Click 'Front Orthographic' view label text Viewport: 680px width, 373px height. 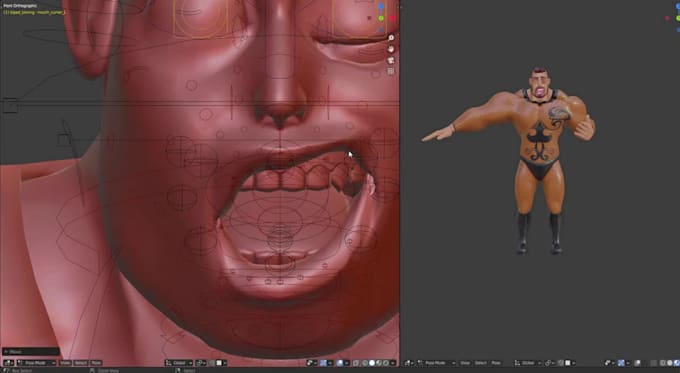[20, 6]
